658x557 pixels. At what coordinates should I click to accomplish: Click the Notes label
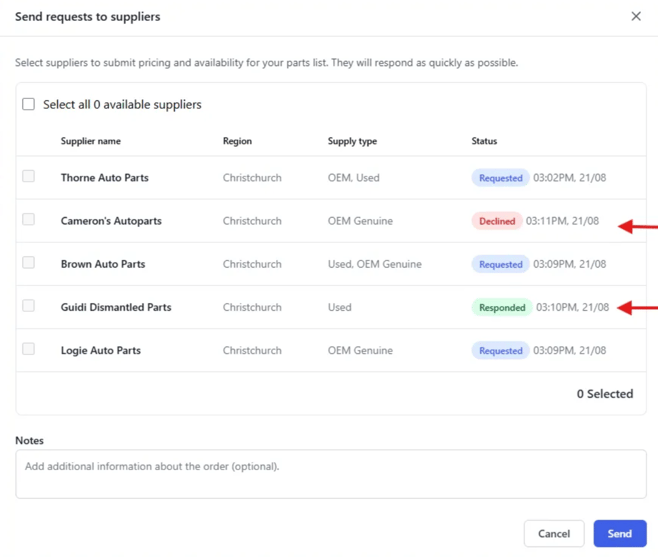click(x=29, y=440)
